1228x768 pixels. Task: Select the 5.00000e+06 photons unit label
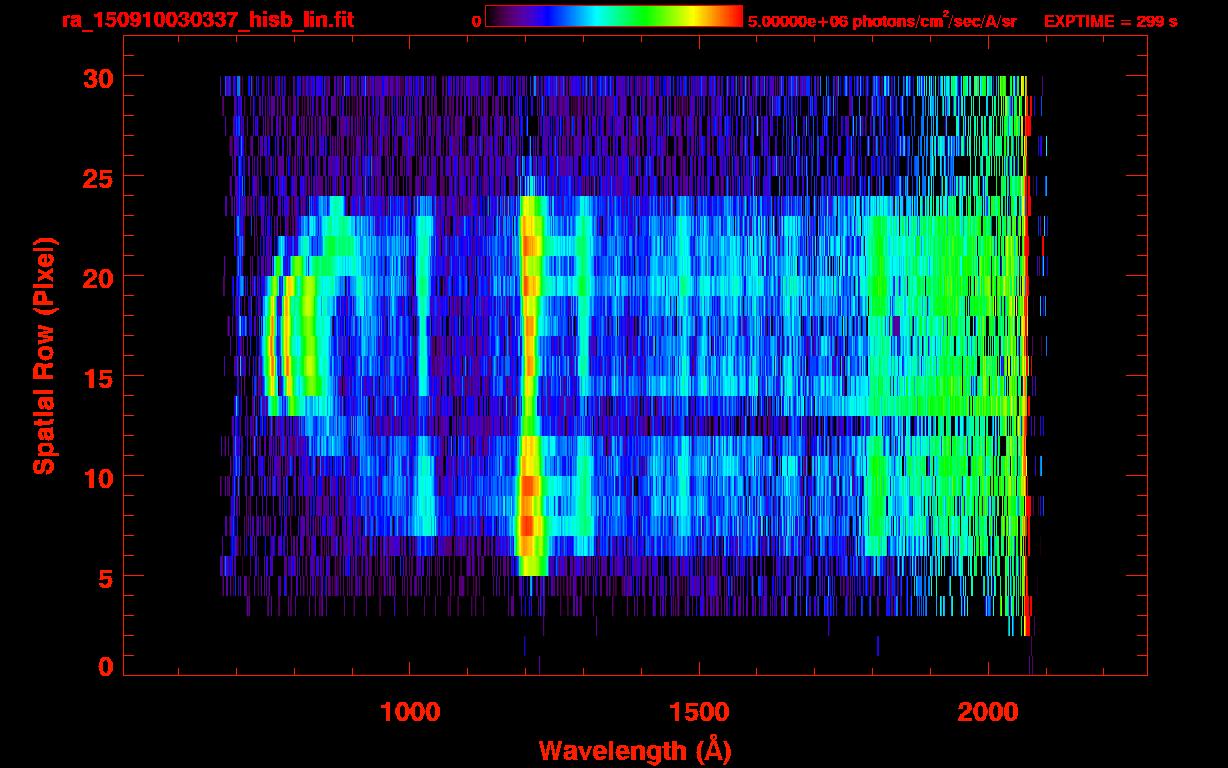point(881,21)
